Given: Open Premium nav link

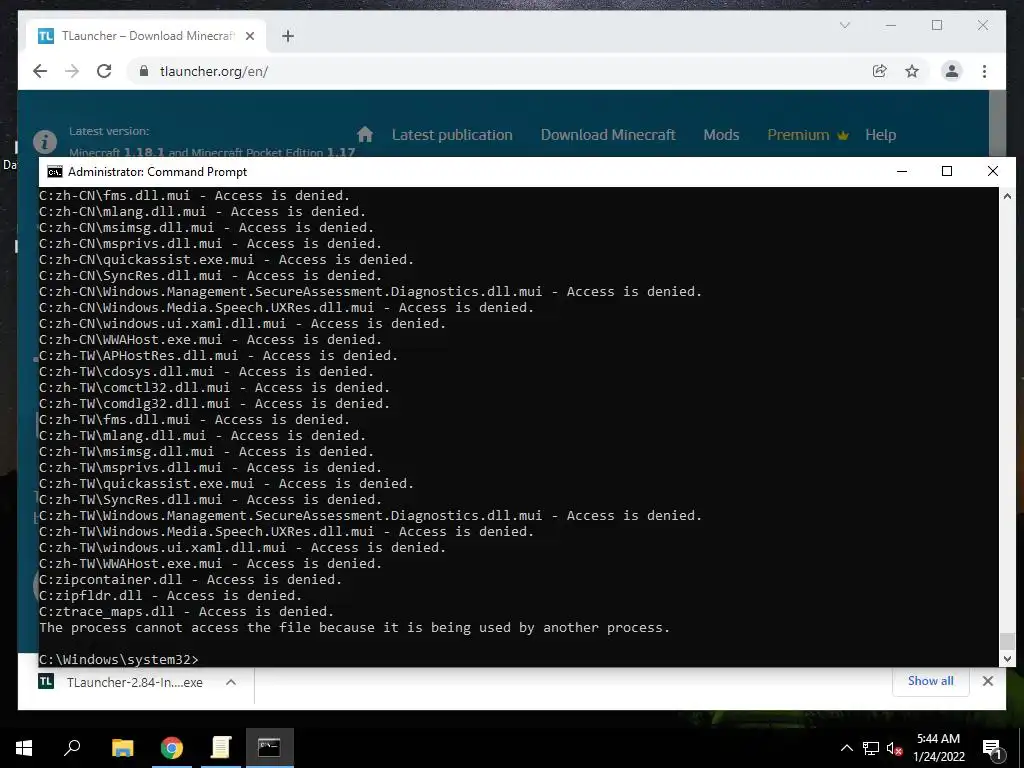Looking at the screenshot, I should point(808,135).
